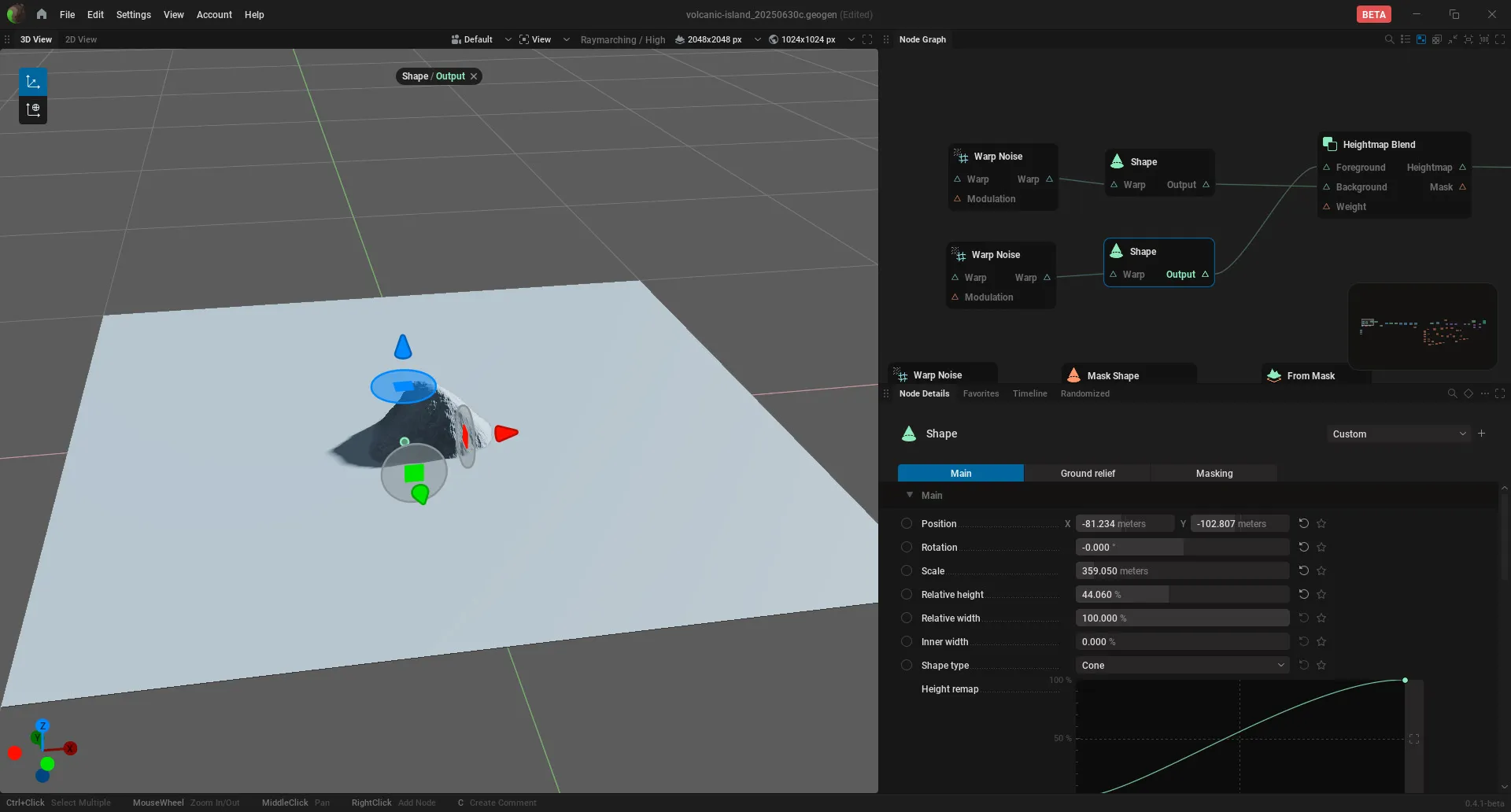Click the search icon in Node Graph toolbar

tap(1389, 39)
